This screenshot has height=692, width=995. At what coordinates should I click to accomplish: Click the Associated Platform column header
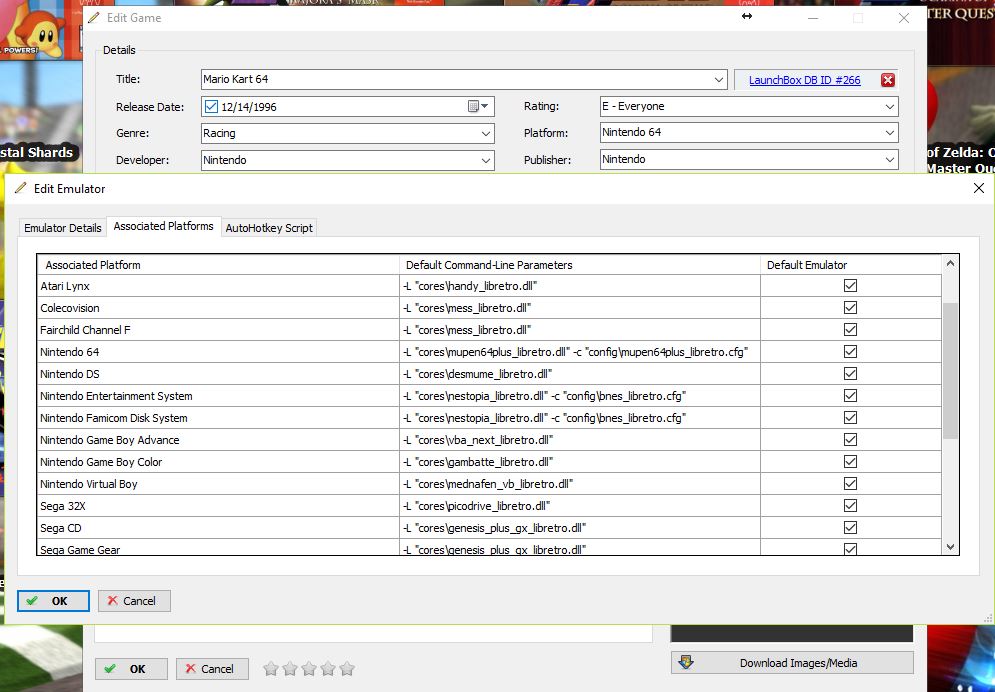point(218,265)
